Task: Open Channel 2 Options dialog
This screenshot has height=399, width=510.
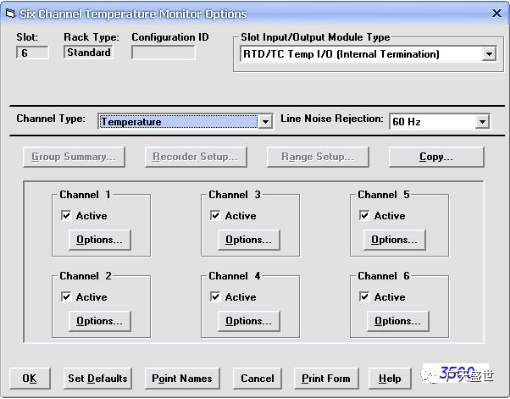Action: tap(99, 321)
